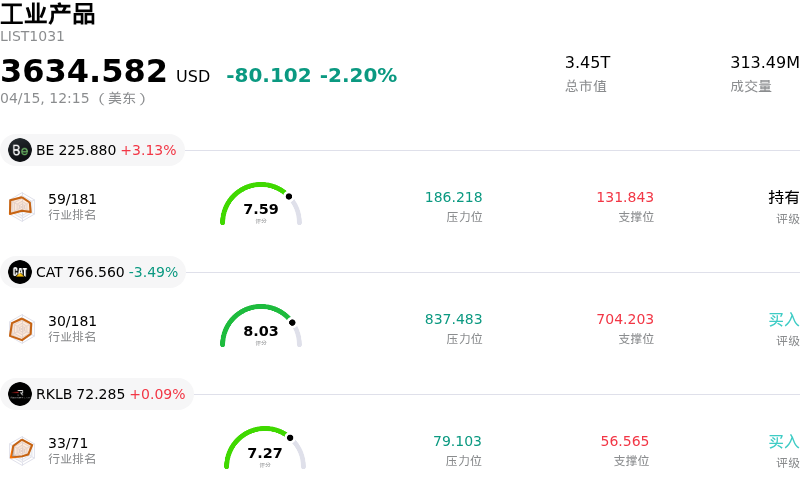Viewport: 800px width, 488px height.
Task: Click the industry rank icon beside 33/71
Action: (21, 450)
